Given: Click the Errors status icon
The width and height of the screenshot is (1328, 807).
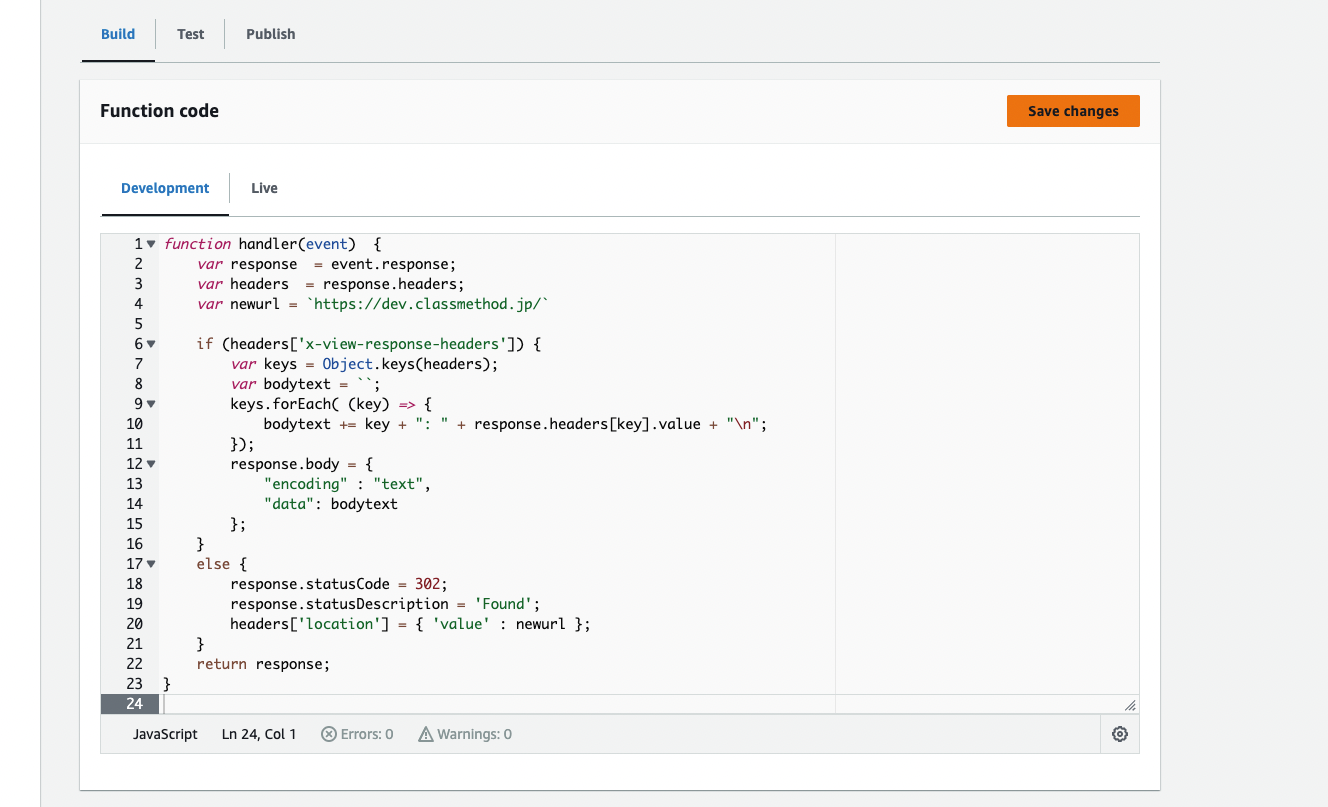Looking at the screenshot, I should click(x=329, y=733).
